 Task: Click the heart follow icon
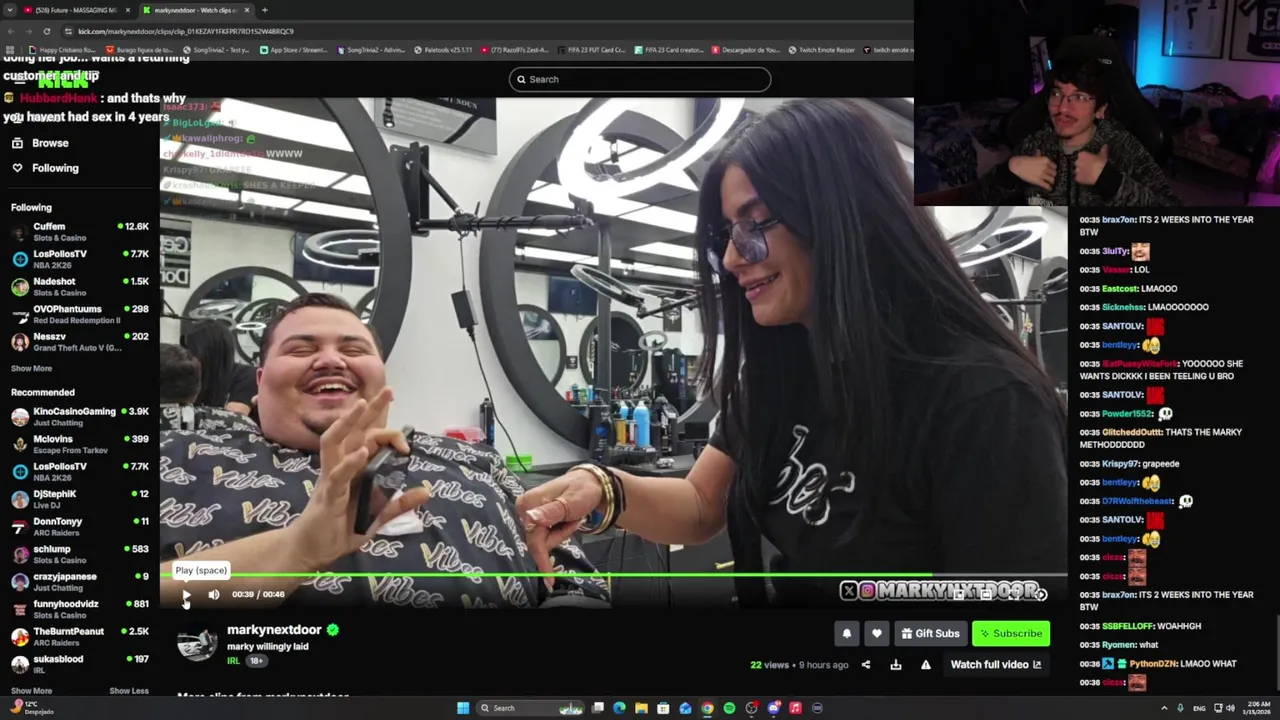click(x=877, y=633)
